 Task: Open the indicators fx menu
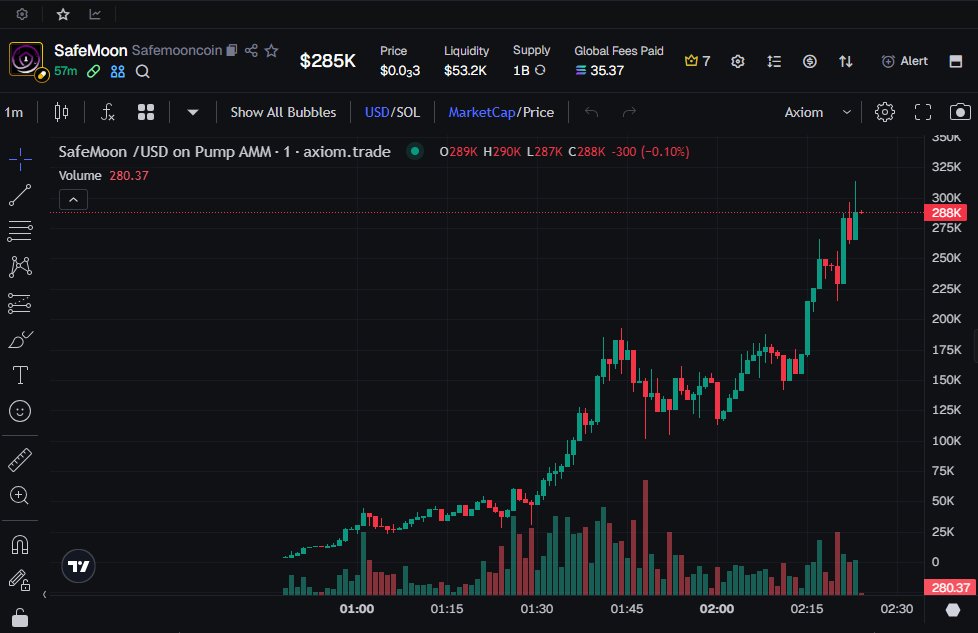point(108,112)
